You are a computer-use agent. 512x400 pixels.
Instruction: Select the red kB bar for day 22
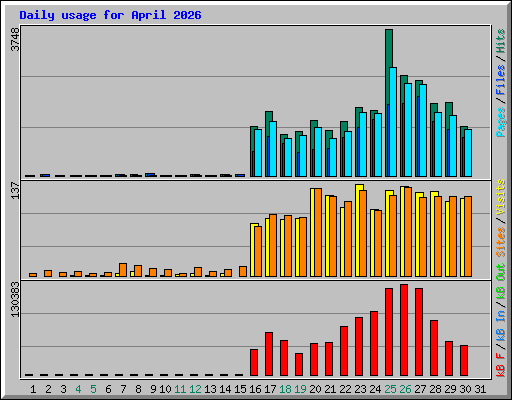point(344,351)
